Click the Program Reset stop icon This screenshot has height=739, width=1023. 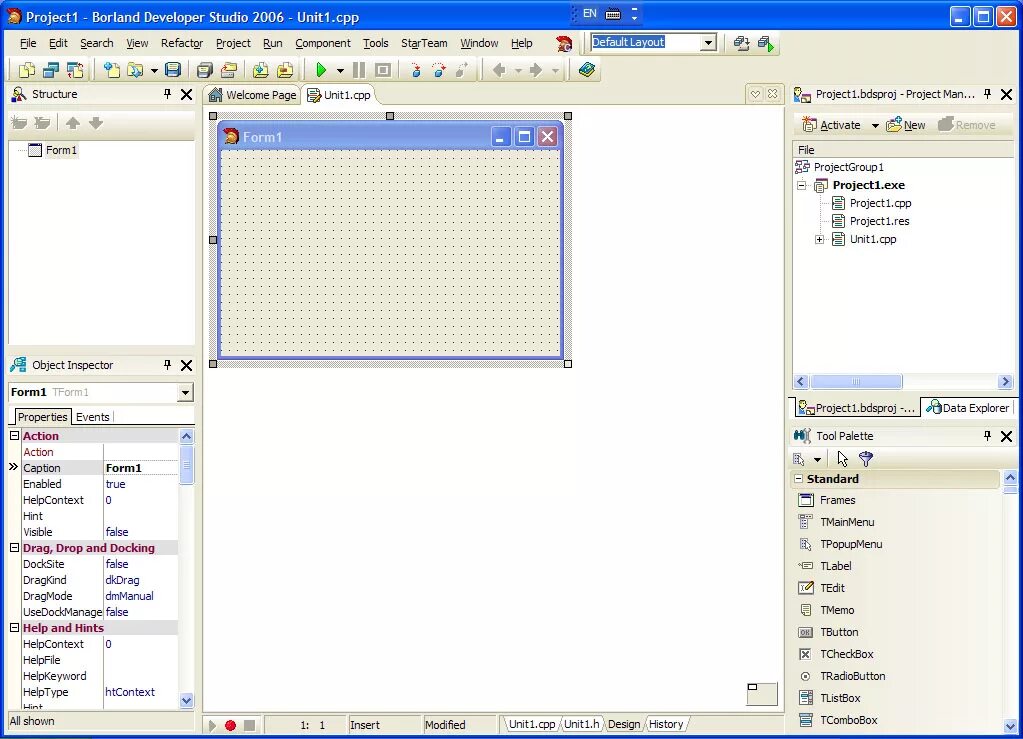pyautogui.click(x=383, y=70)
